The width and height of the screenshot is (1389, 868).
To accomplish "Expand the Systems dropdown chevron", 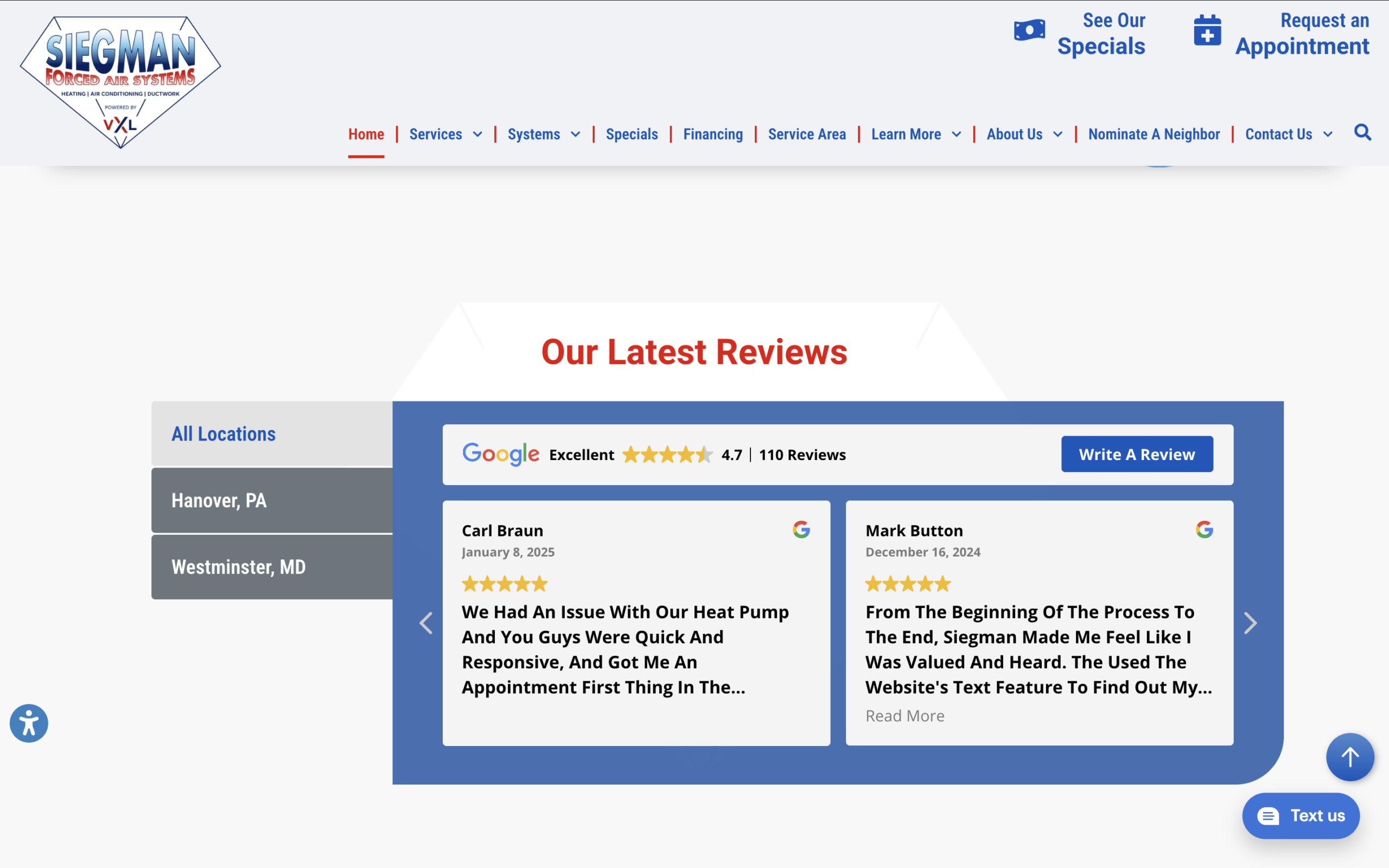I will point(575,135).
